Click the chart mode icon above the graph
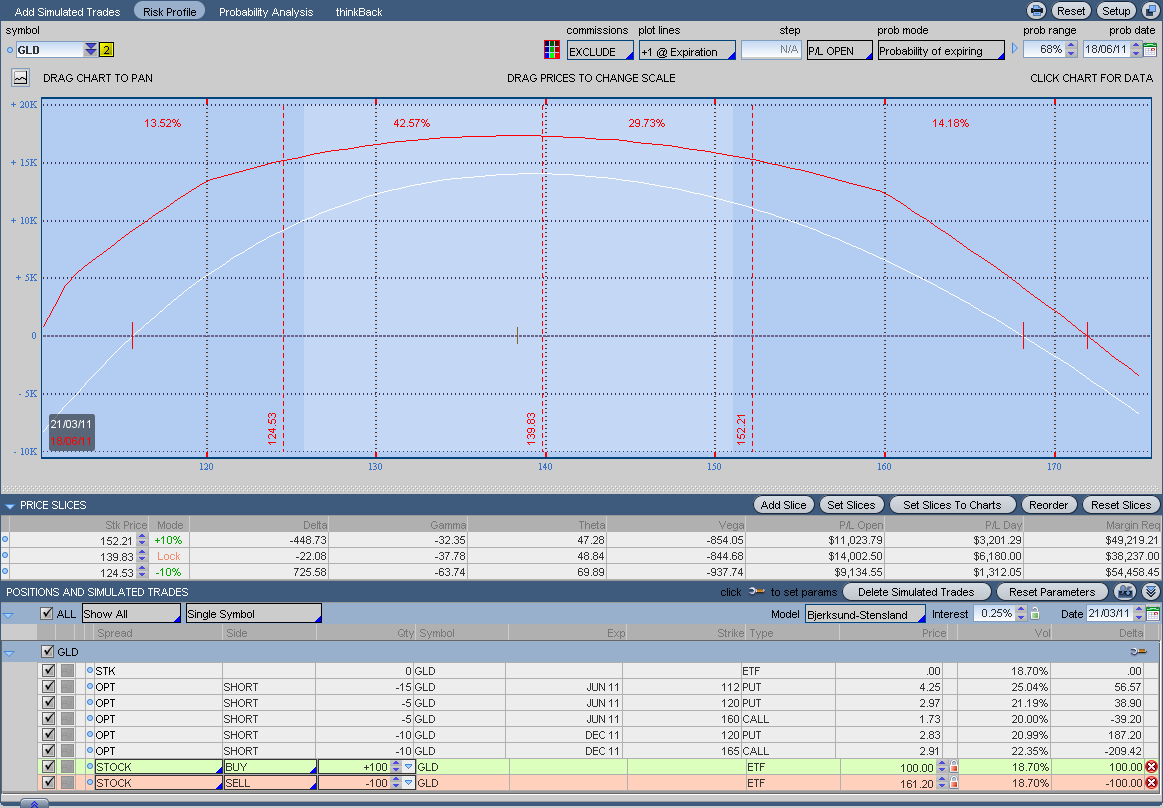The image size is (1163, 808). [21, 77]
